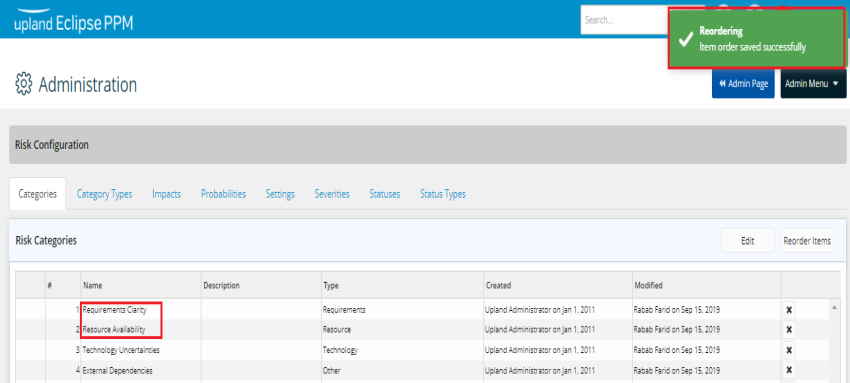Click scrollbar up arrow in table

(x=834, y=307)
